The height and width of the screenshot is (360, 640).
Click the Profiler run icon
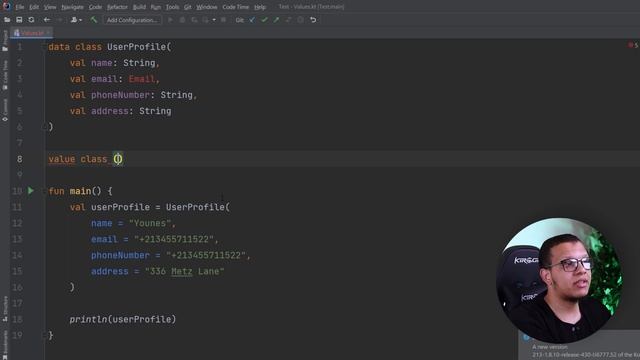(x=206, y=20)
